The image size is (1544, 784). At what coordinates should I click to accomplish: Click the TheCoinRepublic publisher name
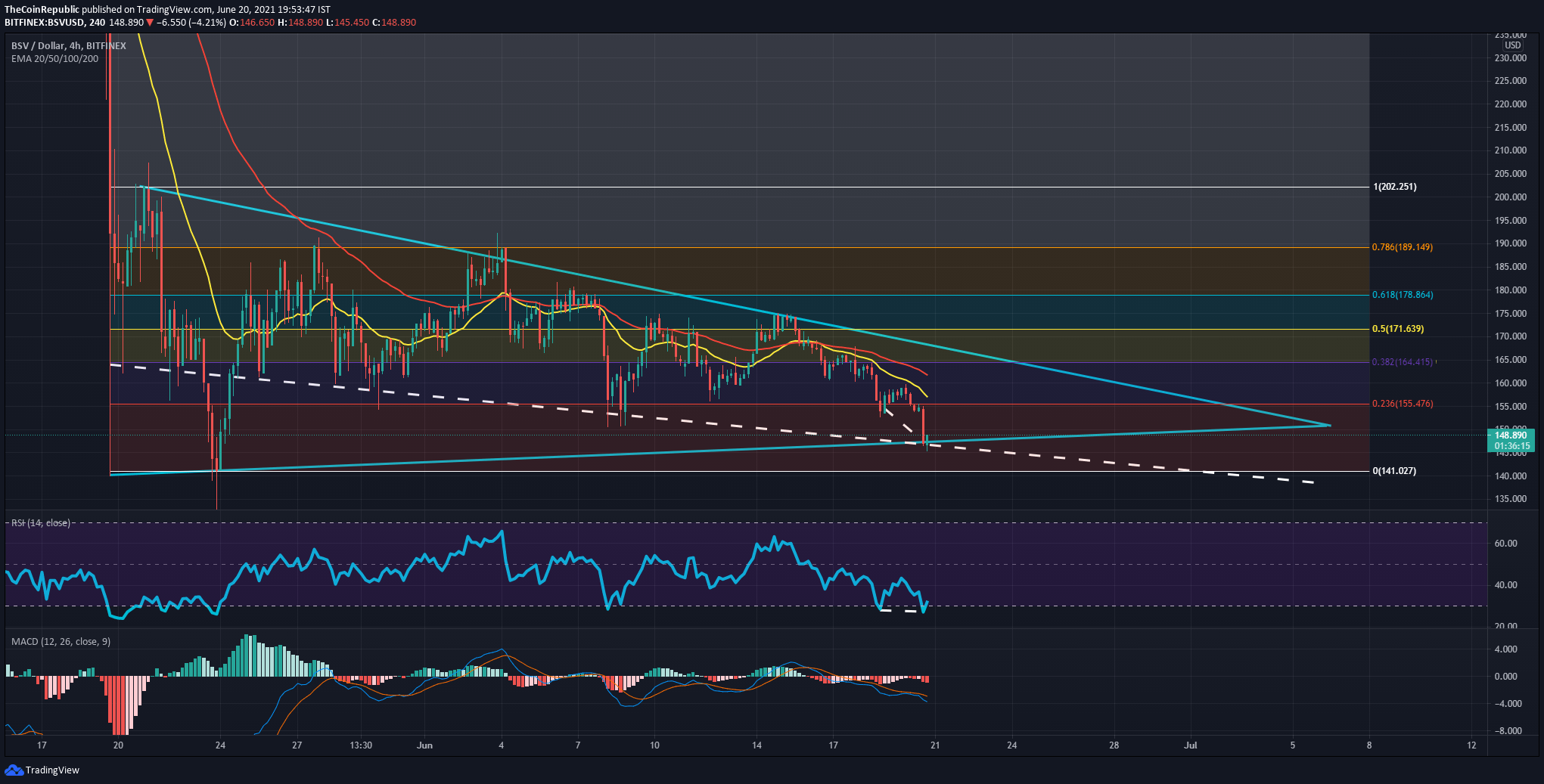point(42,10)
